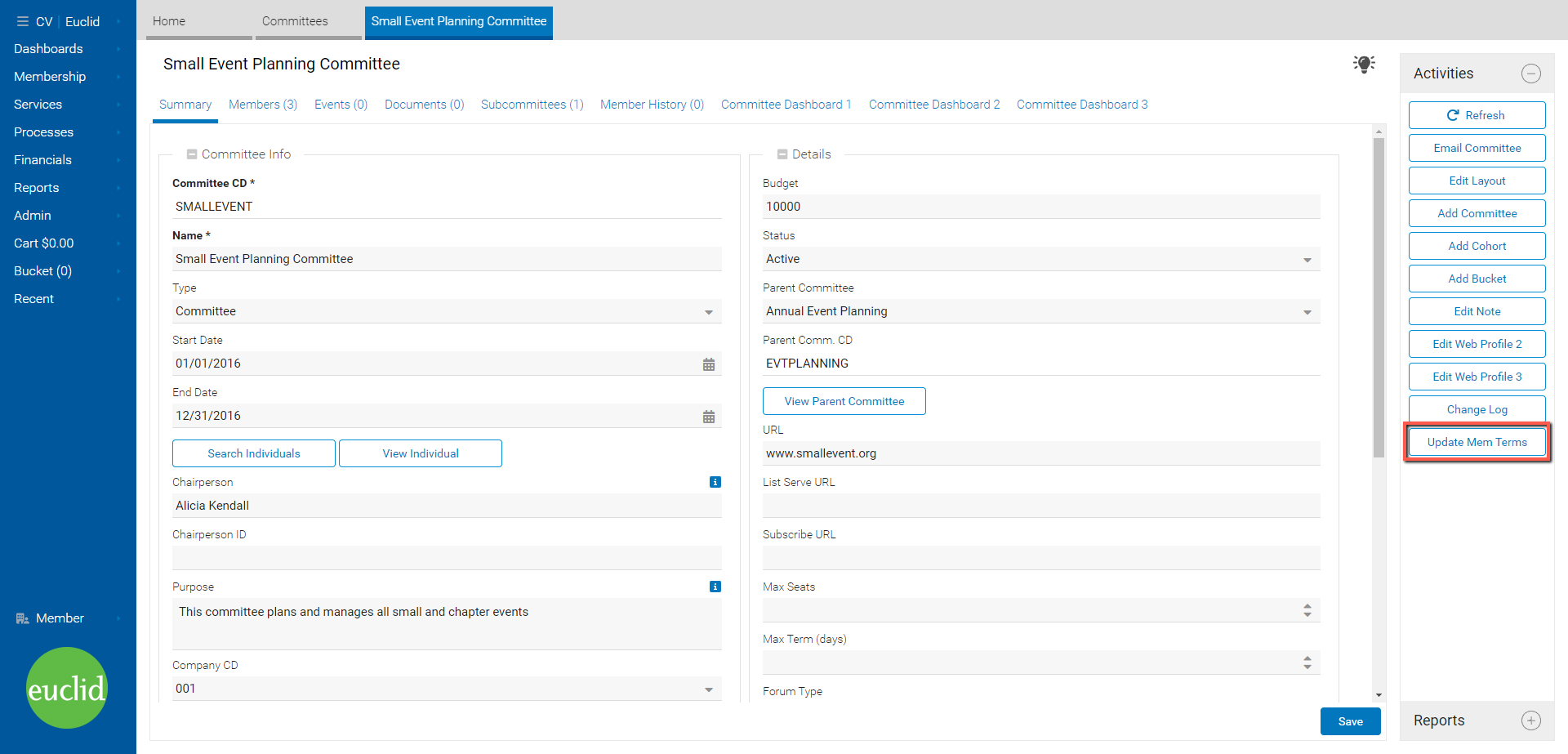Expand Dashboards in the sidebar

pos(68,49)
